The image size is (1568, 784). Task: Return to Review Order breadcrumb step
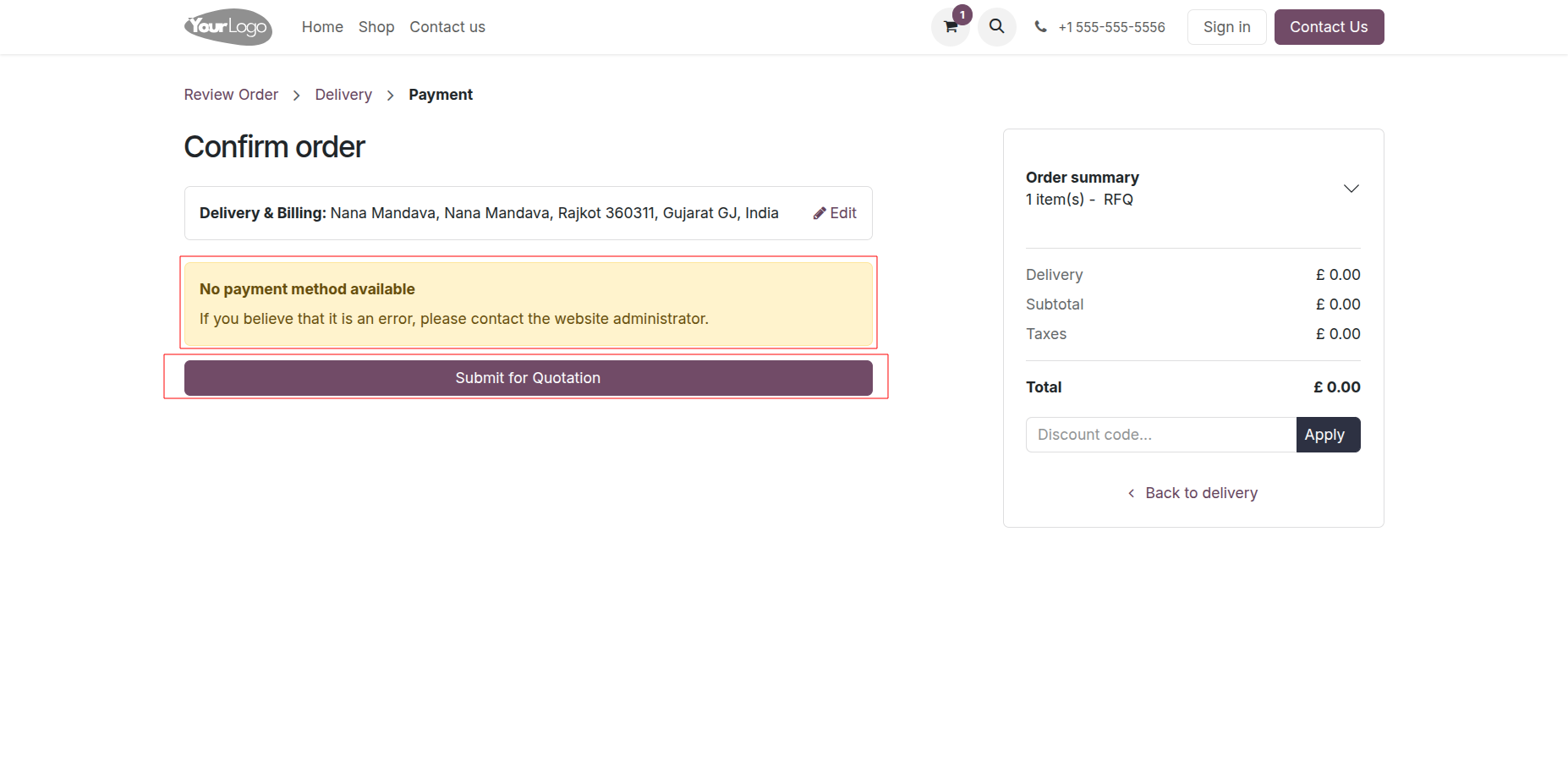click(231, 95)
